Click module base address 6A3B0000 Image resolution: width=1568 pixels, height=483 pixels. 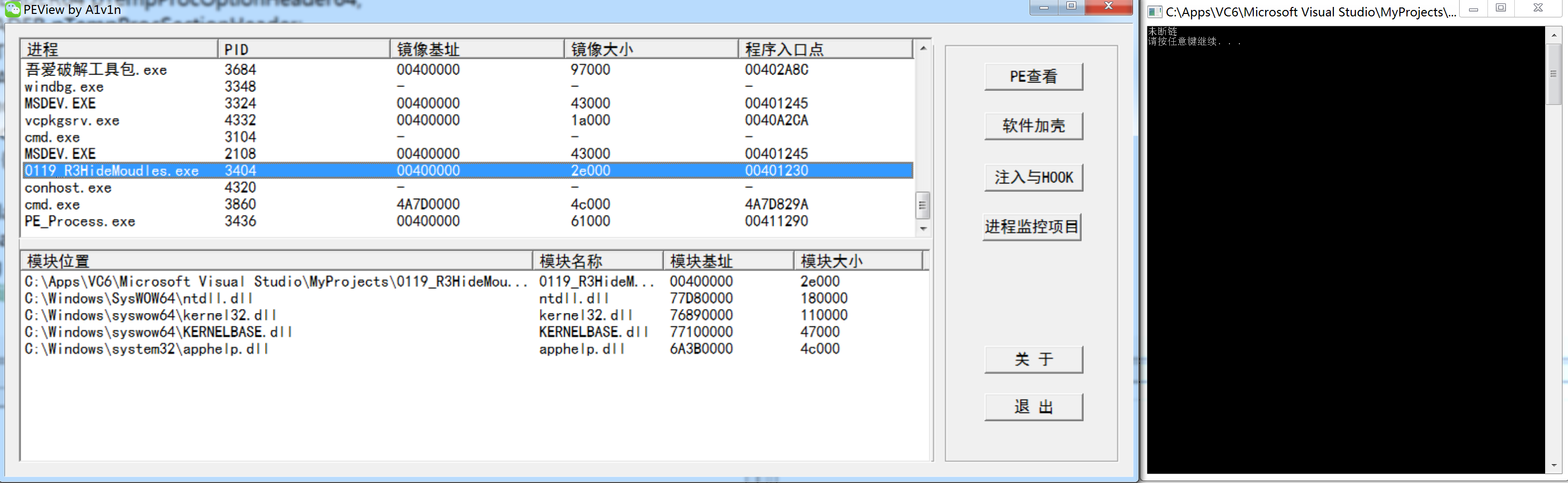click(701, 349)
